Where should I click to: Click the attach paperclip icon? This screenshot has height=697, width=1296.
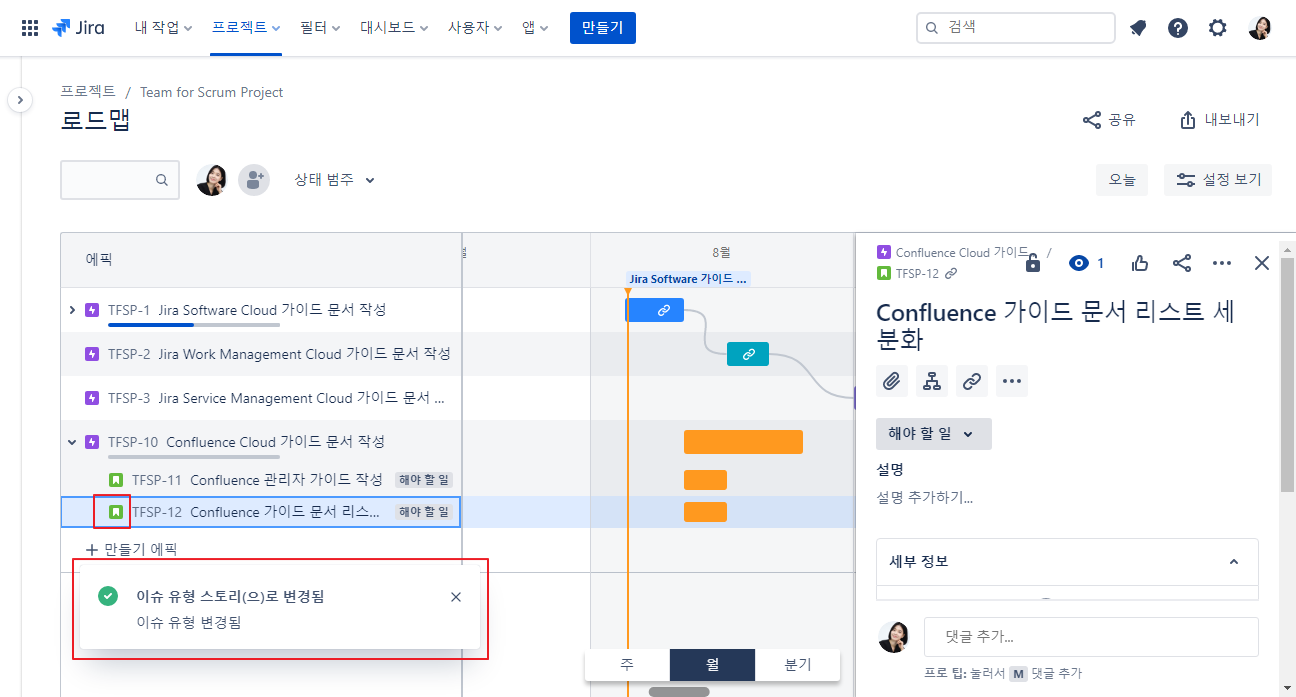(x=892, y=381)
